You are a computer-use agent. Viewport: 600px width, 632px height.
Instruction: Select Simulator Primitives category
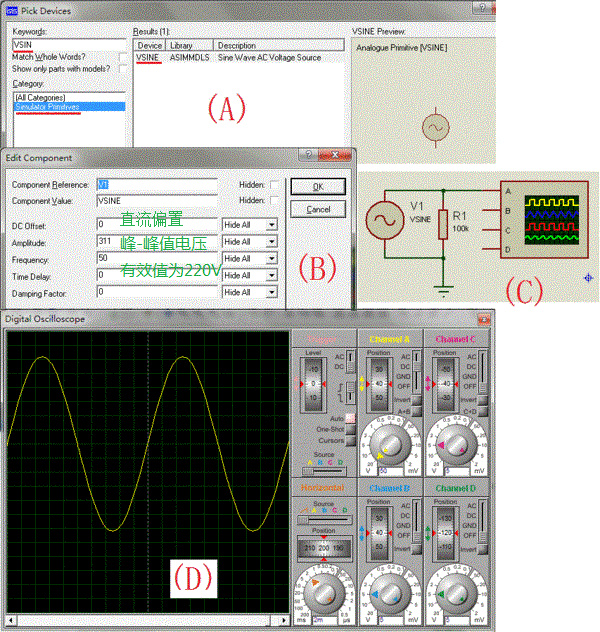click(x=69, y=107)
